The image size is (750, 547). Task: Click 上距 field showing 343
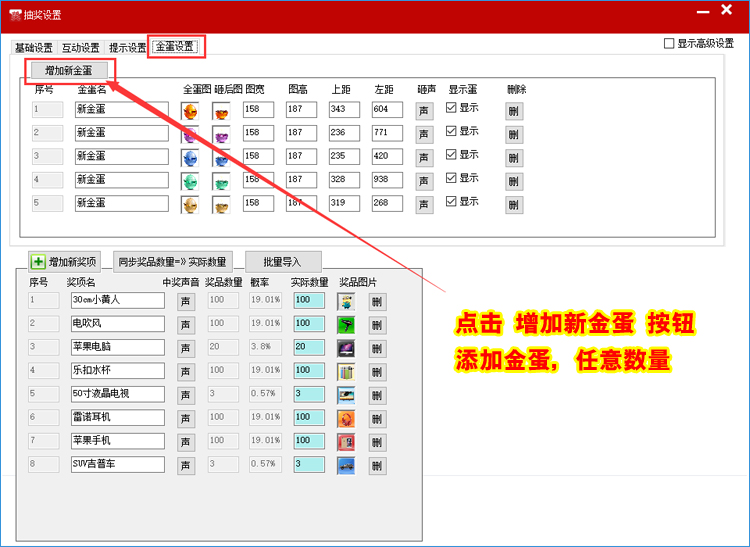pyautogui.click(x=344, y=109)
